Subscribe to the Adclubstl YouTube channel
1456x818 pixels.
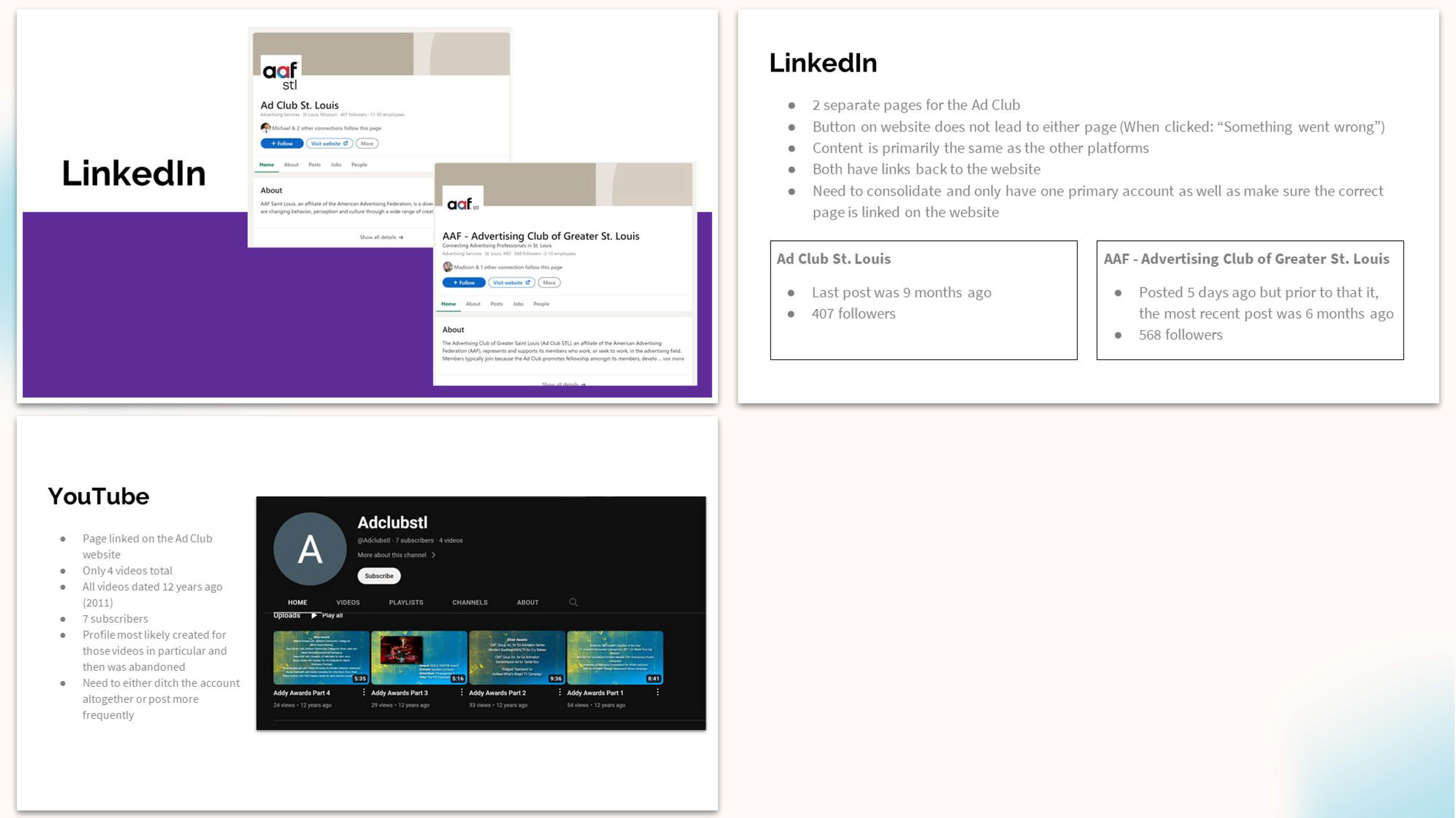pyautogui.click(x=379, y=576)
